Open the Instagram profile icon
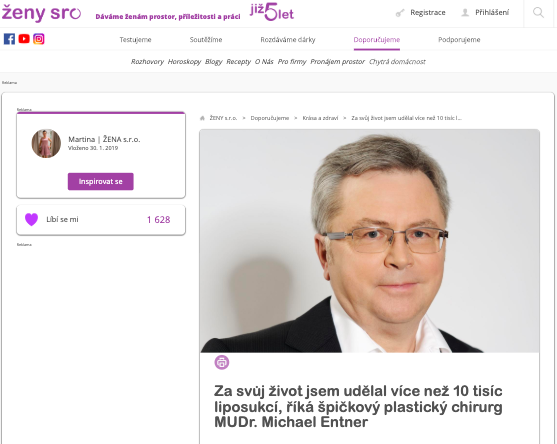The image size is (557, 444). click(x=39, y=39)
